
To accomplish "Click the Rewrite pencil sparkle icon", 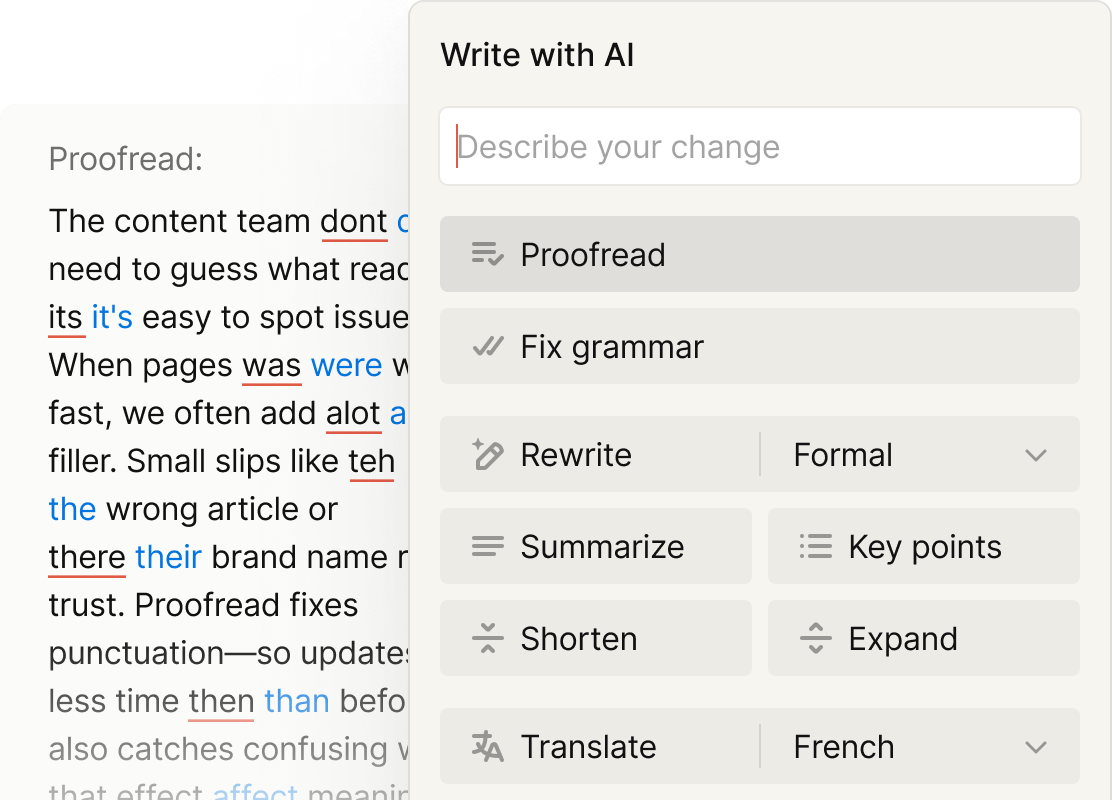I will [488, 454].
